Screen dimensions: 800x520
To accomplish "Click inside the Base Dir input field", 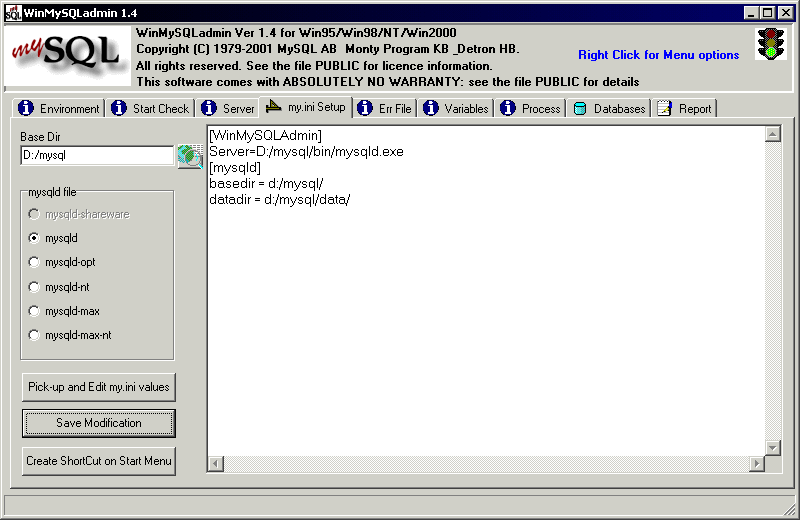I will 97,155.
